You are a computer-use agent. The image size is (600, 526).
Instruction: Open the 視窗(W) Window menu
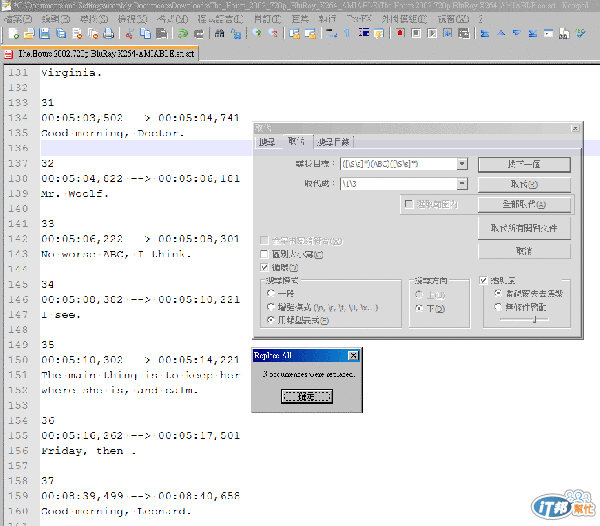(453, 19)
